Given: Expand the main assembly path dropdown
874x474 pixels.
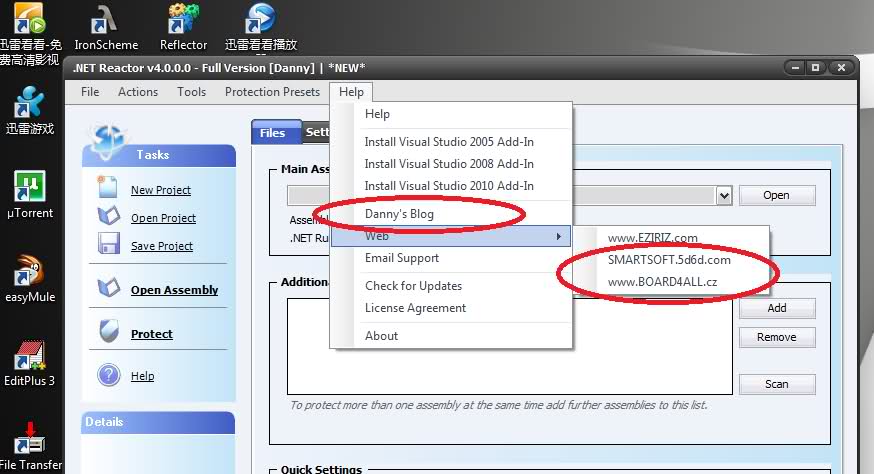Looking at the screenshot, I should pos(724,196).
